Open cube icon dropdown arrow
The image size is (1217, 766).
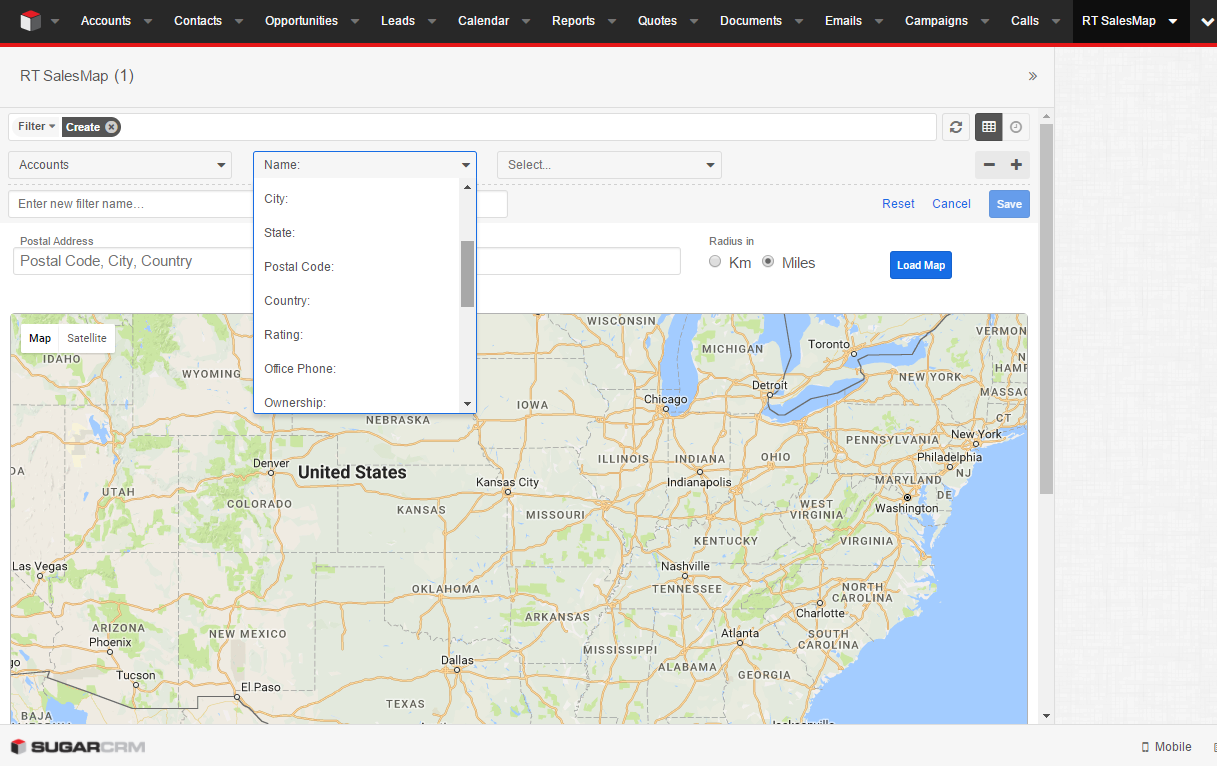coord(55,21)
